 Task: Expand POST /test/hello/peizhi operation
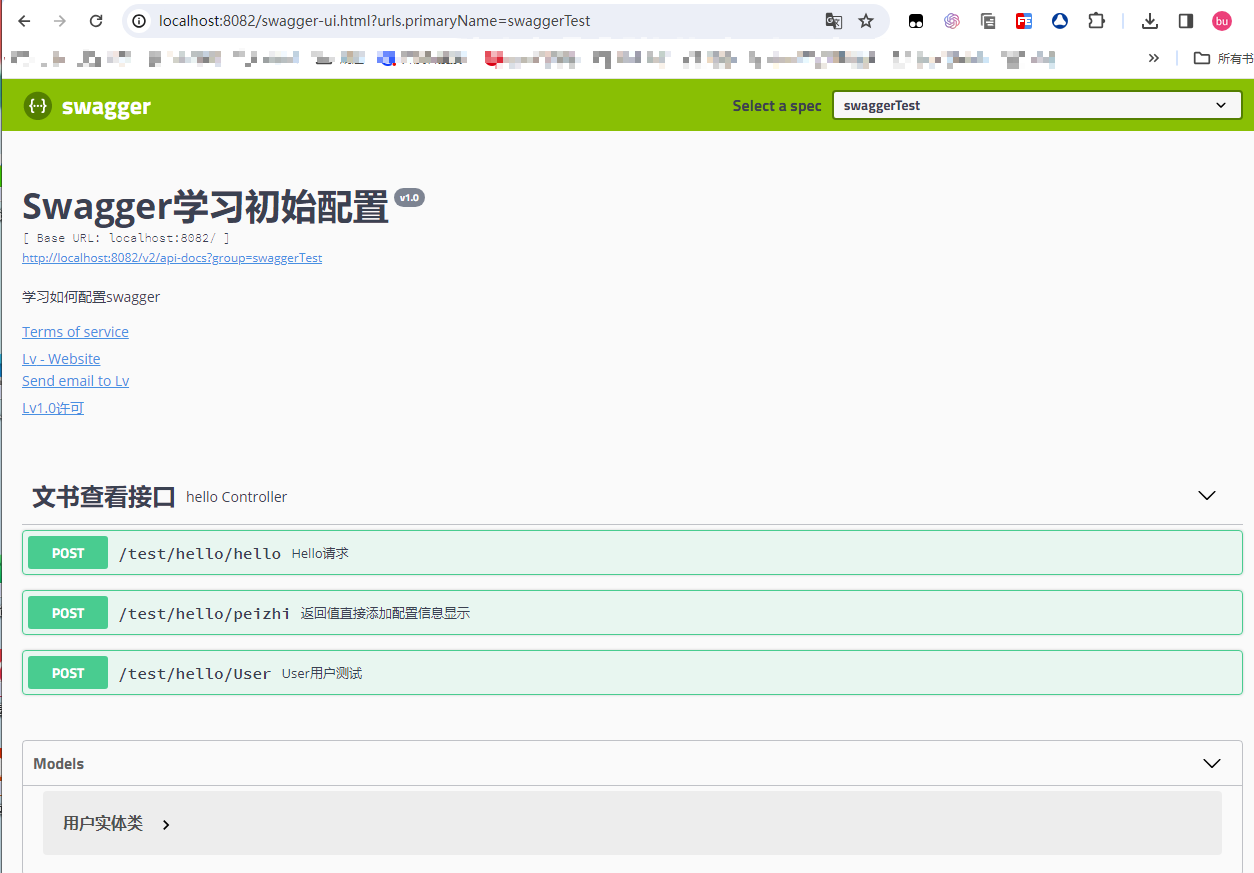pos(632,613)
